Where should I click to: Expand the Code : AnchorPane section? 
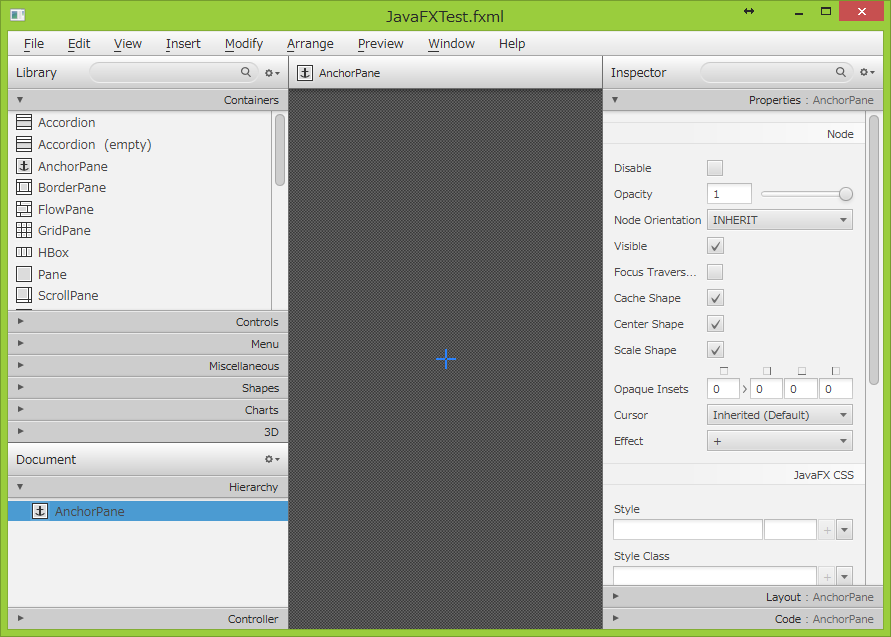tap(743, 618)
